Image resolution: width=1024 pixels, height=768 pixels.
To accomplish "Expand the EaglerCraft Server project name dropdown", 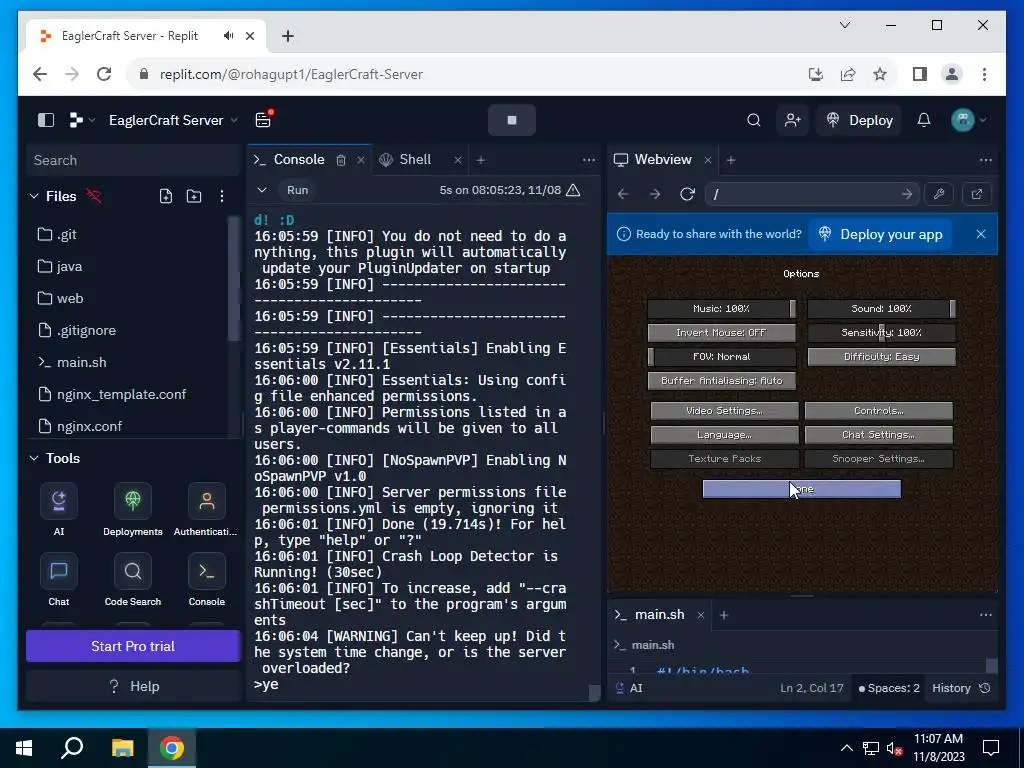I will tap(173, 120).
